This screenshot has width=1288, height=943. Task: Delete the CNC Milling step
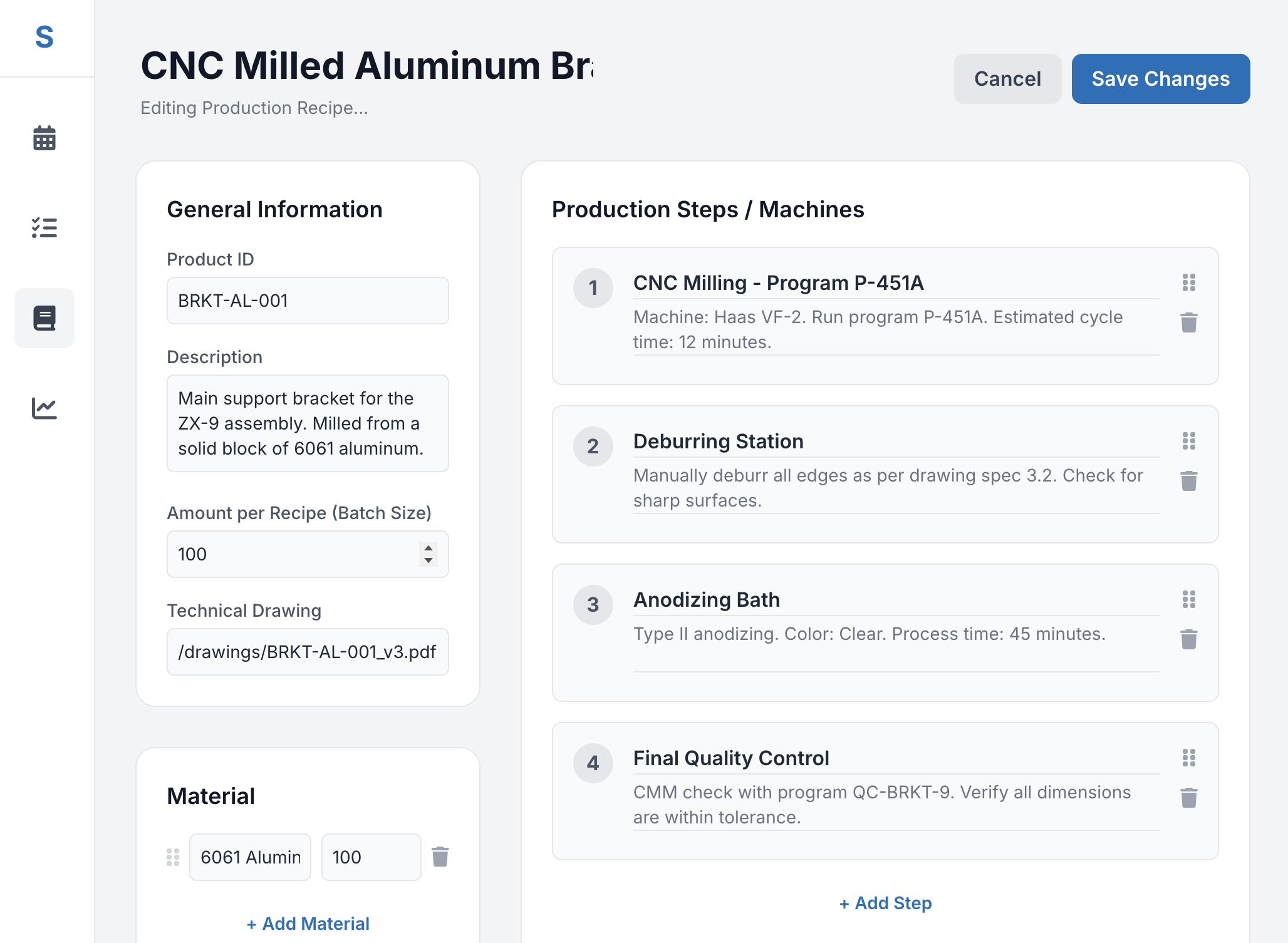[x=1188, y=322]
